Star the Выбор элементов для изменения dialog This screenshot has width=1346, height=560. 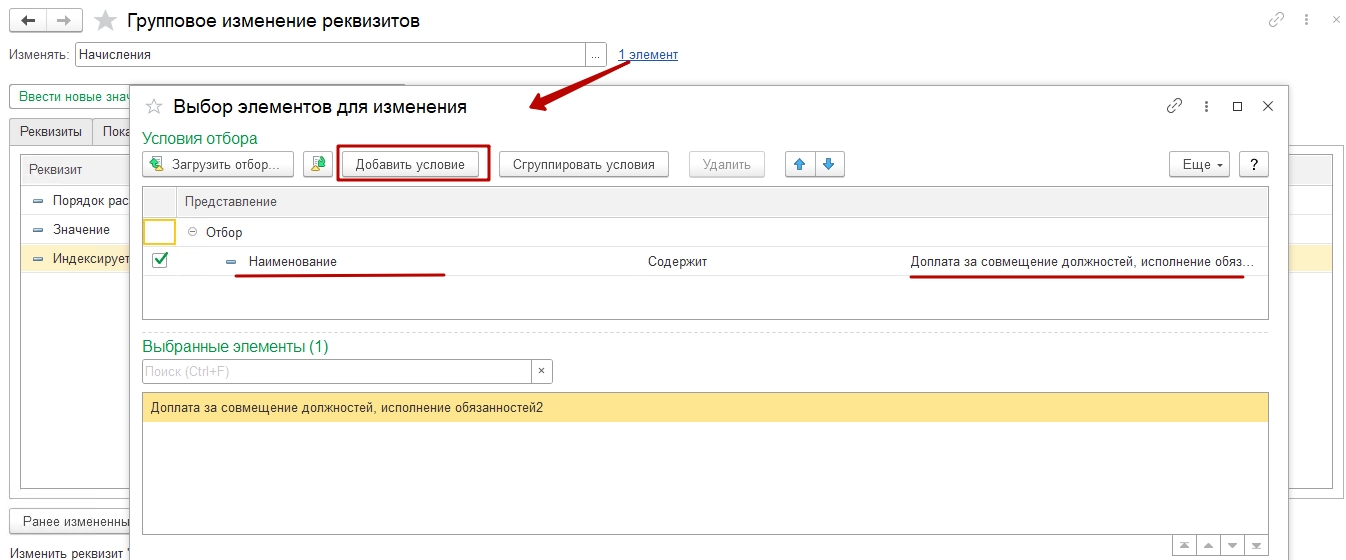(154, 106)
